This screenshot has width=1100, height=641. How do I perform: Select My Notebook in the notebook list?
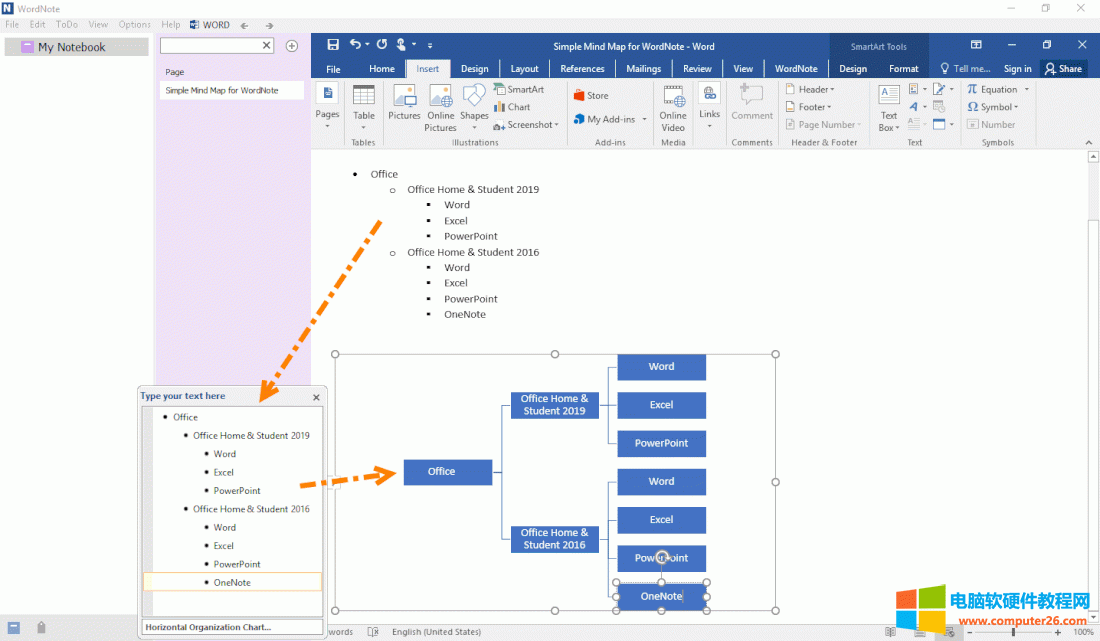coord(71,47)
